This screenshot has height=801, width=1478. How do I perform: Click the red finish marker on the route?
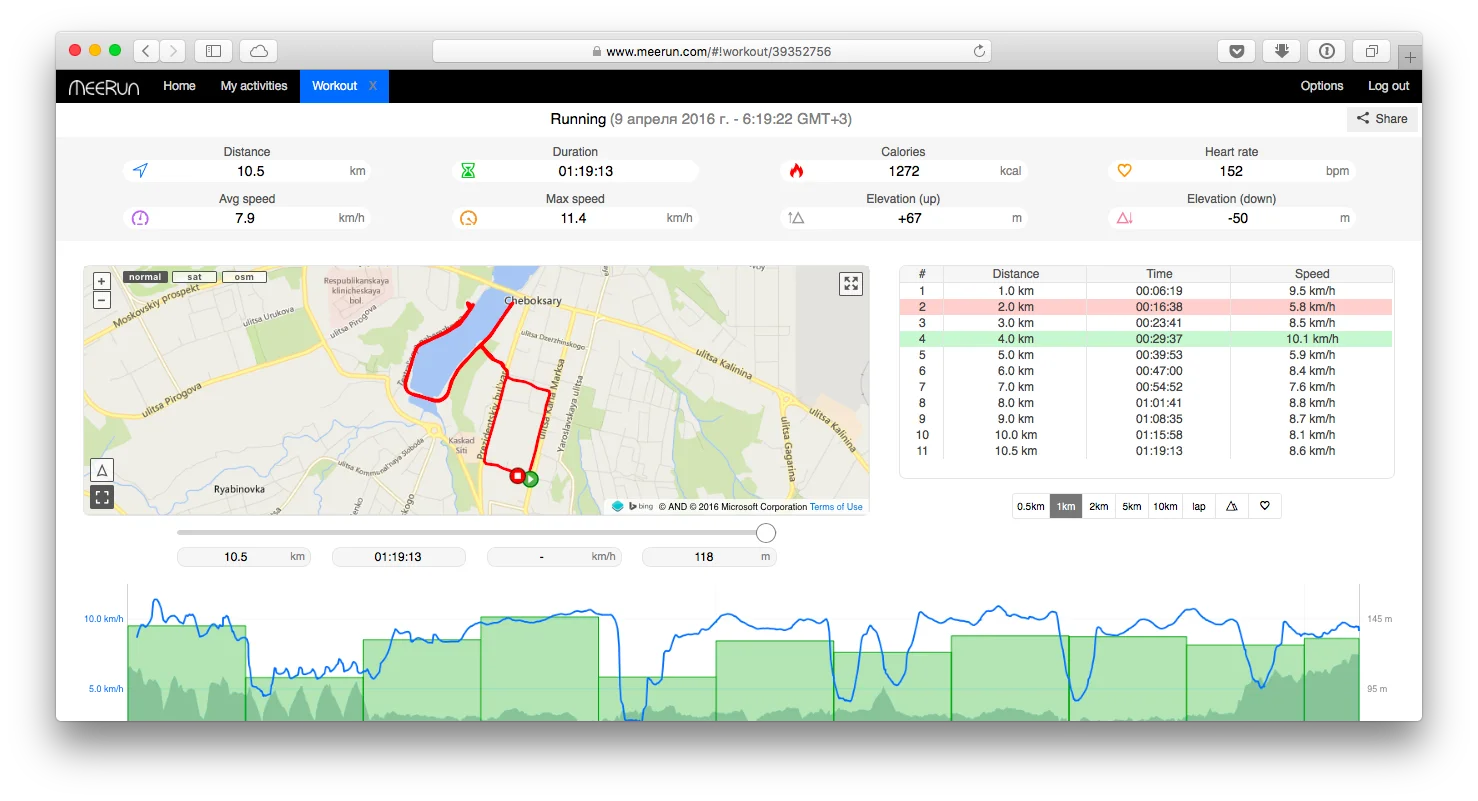[x=517, y=476]
